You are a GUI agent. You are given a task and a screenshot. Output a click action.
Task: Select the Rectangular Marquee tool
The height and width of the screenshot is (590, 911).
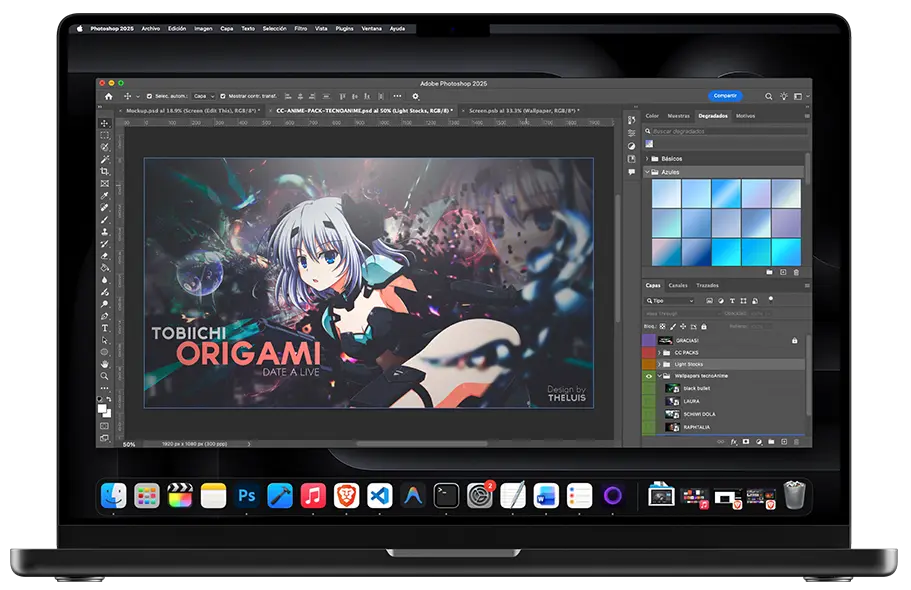coord(105,135)
